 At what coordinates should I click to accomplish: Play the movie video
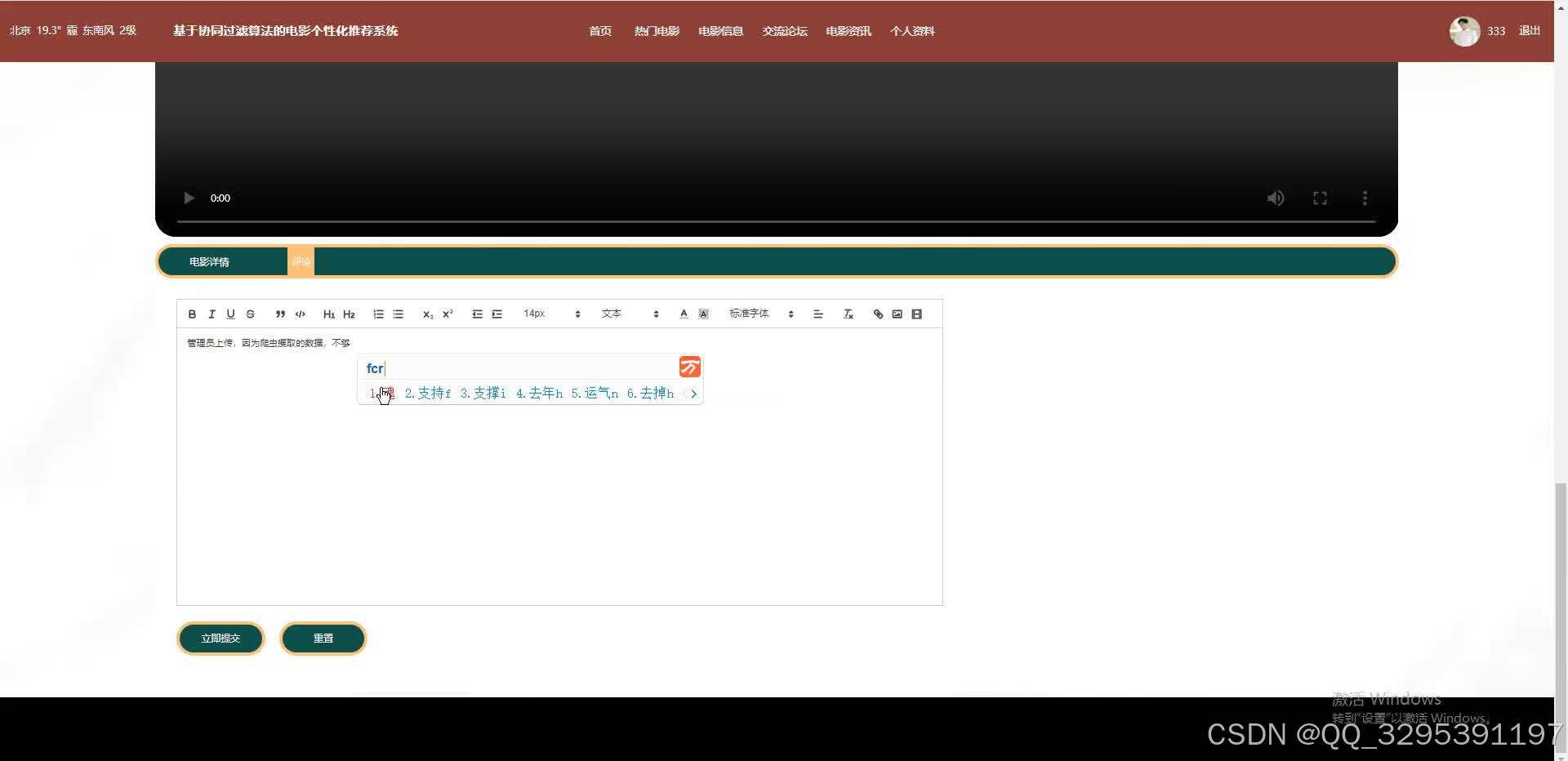[189, 198]
